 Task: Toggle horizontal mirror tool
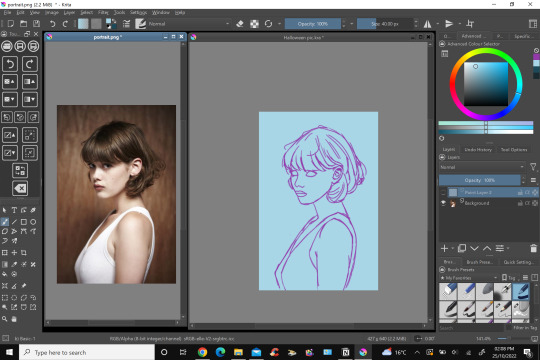click(x=427, y=23)
